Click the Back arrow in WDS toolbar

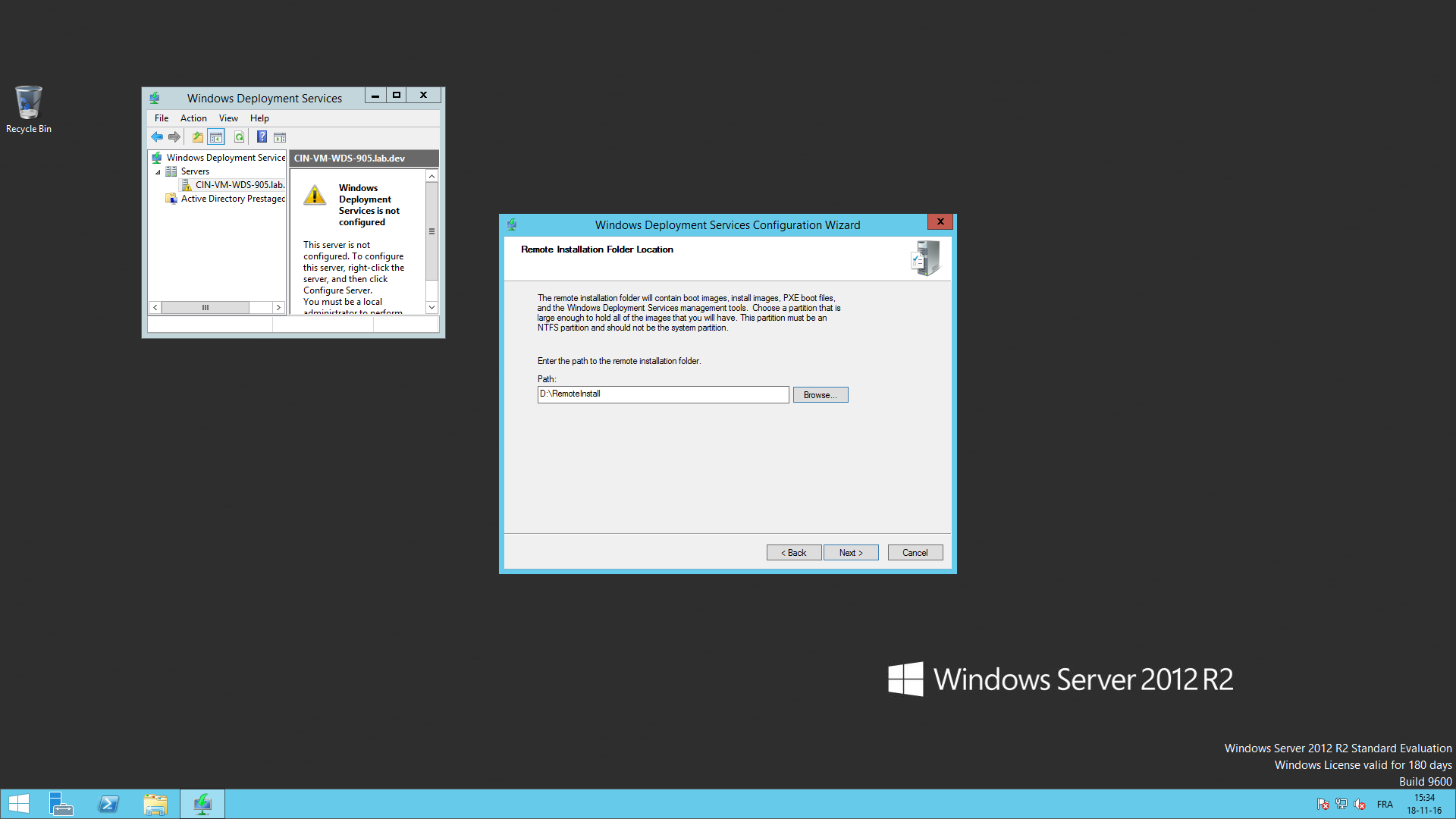[x=157, y=137]
